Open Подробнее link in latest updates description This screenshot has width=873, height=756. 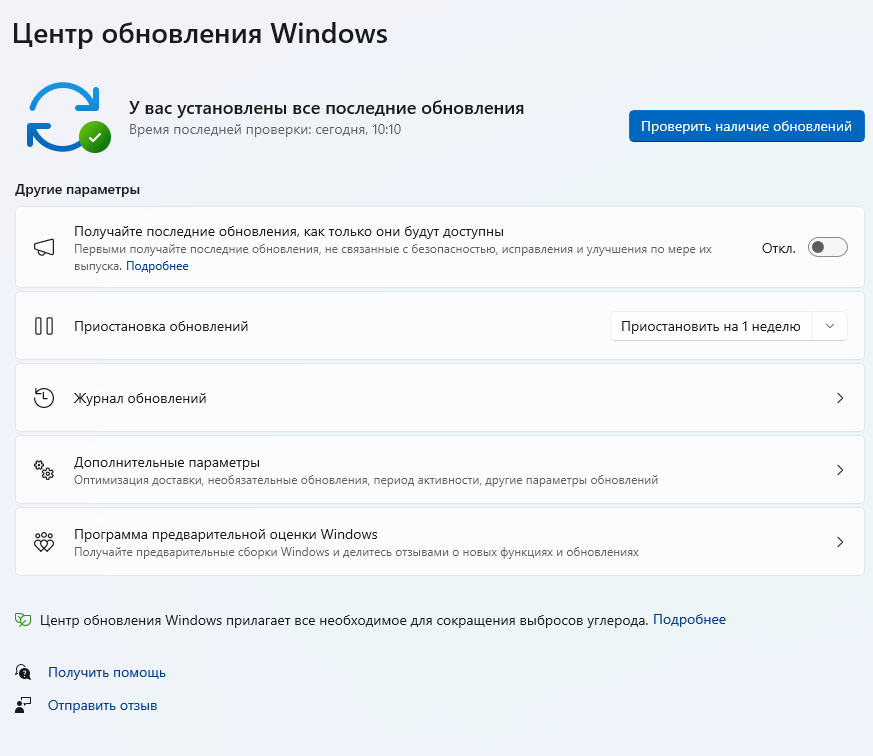tap(157, 266)
